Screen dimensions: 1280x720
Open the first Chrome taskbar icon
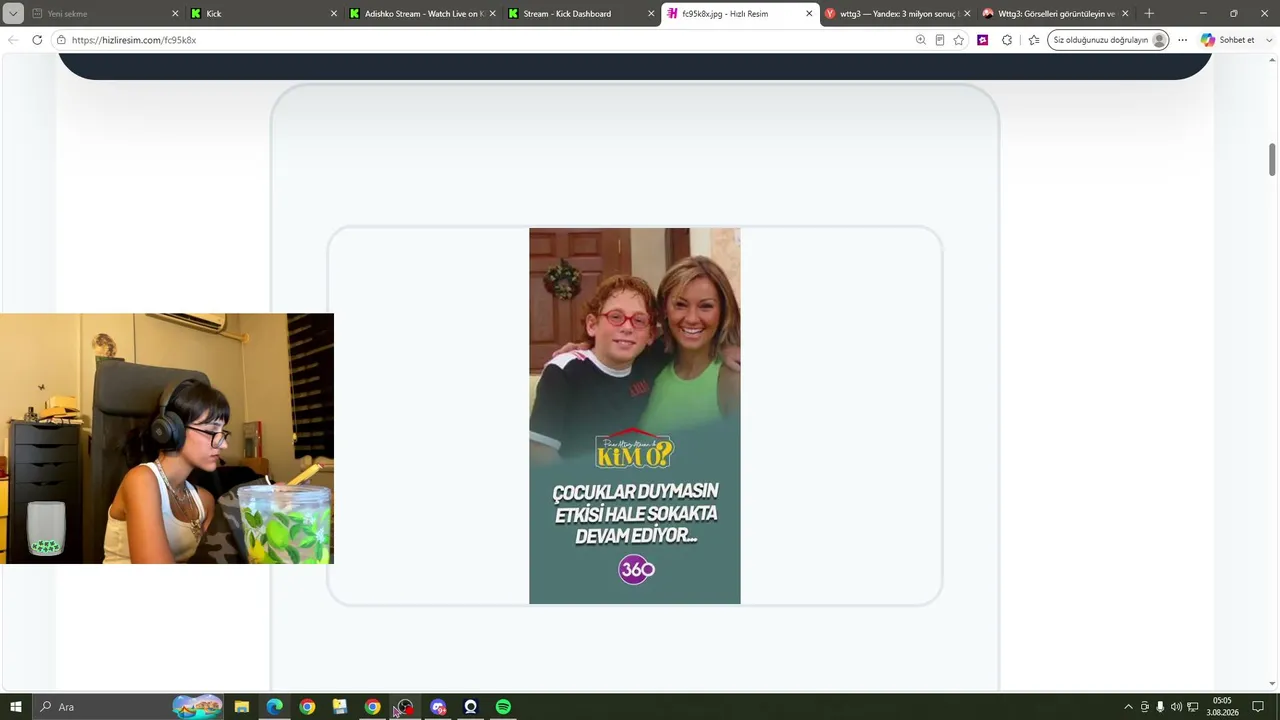coord(307,707)
